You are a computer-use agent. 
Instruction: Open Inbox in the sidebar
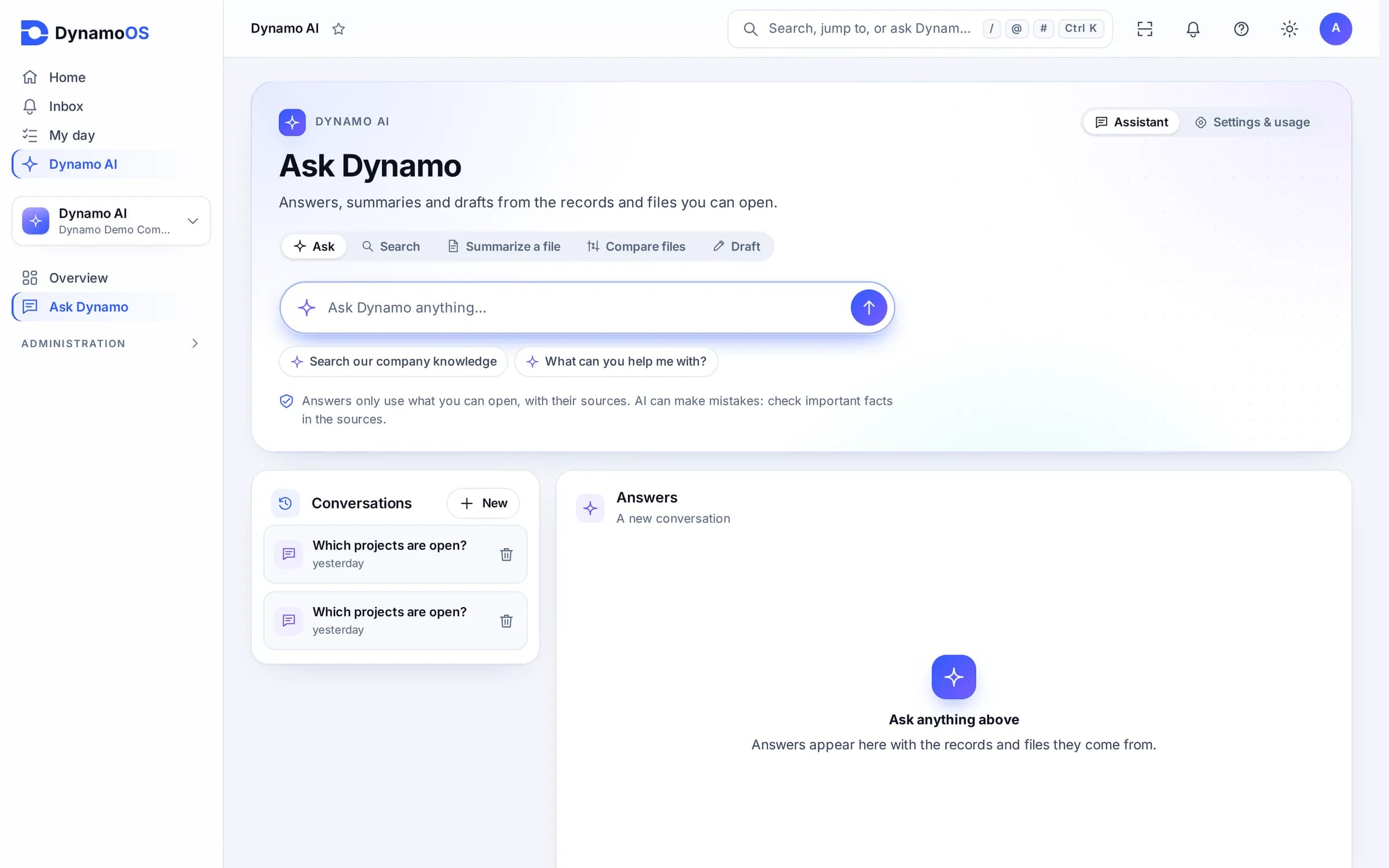pos(111,106)
